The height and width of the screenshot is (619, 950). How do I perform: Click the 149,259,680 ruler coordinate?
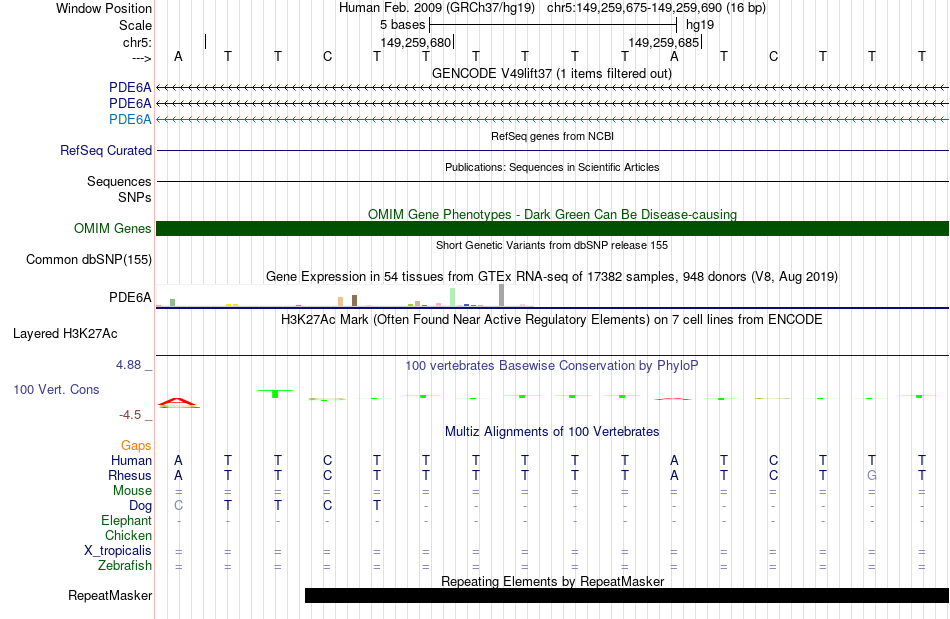point(416,42)
